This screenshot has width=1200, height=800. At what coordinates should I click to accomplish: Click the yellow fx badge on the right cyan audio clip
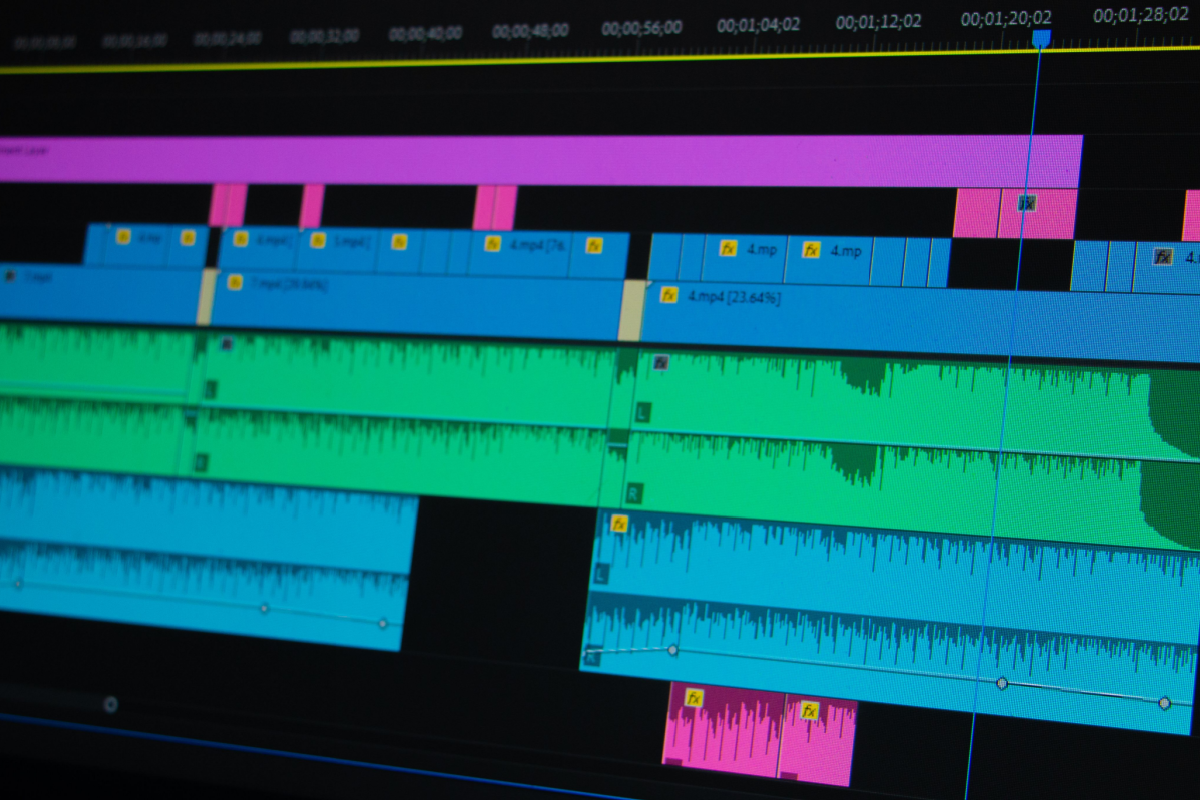(618, 523)
